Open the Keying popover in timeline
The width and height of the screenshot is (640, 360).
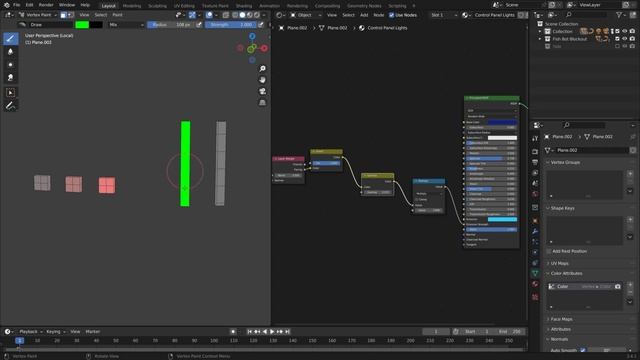click(x=55, y=332)
